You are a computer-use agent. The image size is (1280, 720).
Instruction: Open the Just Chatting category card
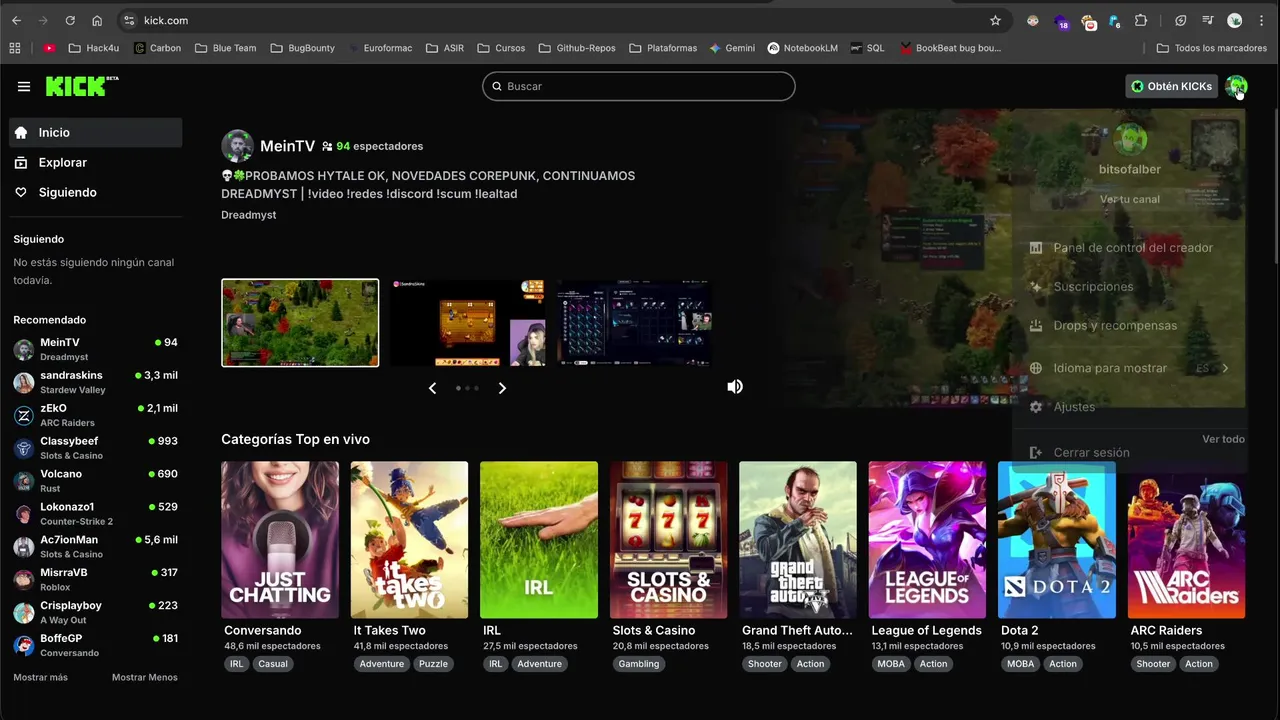coord(280,540)
